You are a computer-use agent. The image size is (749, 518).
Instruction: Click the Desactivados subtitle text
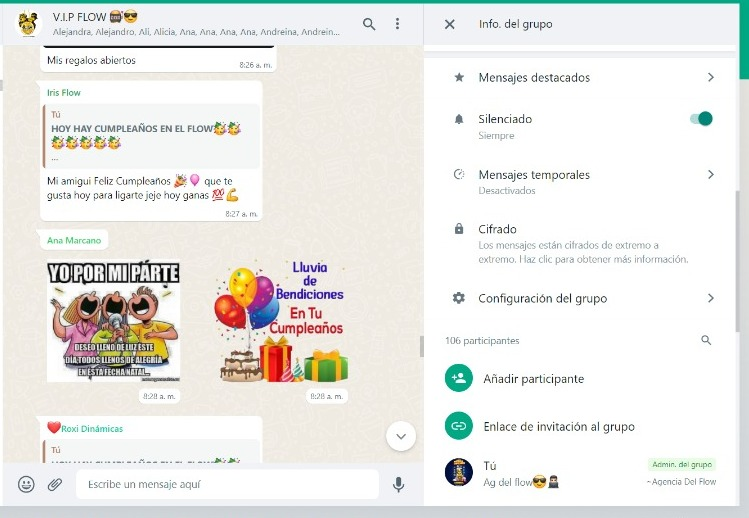coord(507,191)
